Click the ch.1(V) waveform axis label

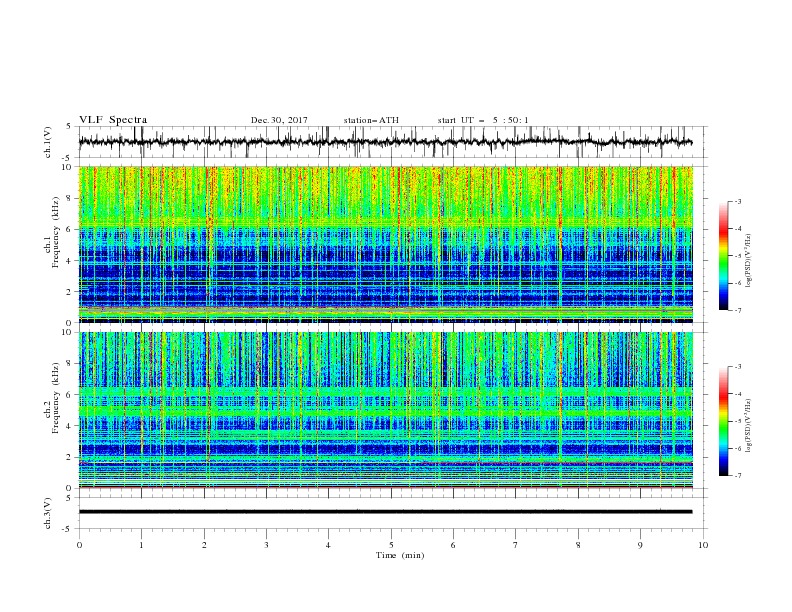(48, 142)
